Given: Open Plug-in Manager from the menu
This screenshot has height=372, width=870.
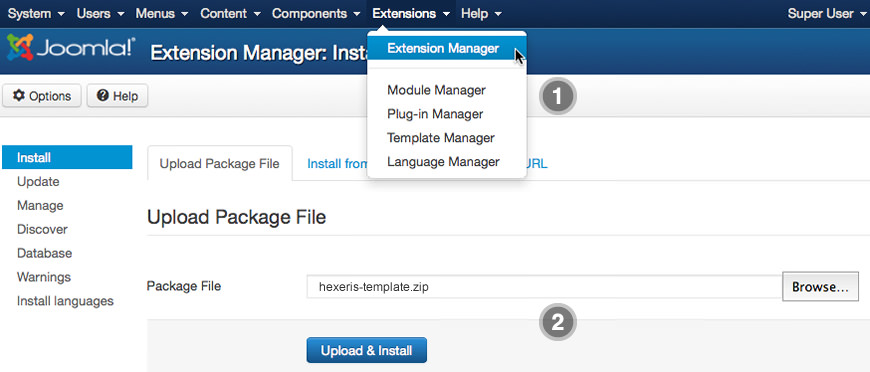Looking at the screenshot, I should pos(435,114).
